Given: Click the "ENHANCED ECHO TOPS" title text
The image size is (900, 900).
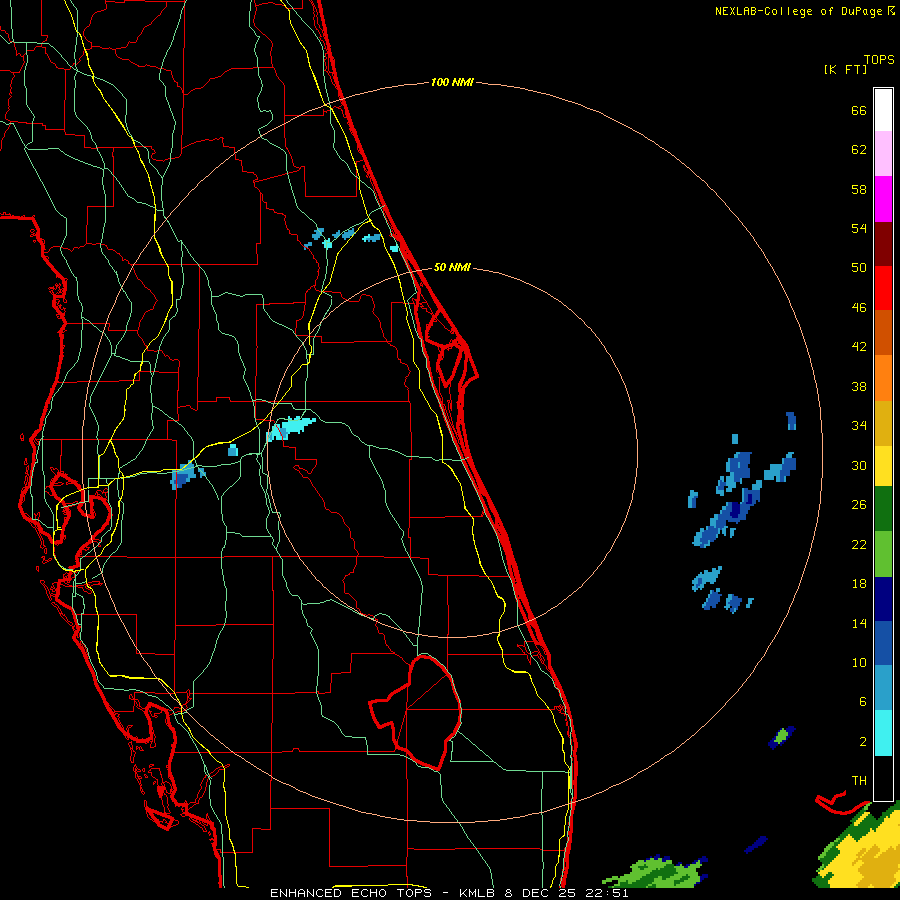Looking at the screenshot, I should coord(351,893).
